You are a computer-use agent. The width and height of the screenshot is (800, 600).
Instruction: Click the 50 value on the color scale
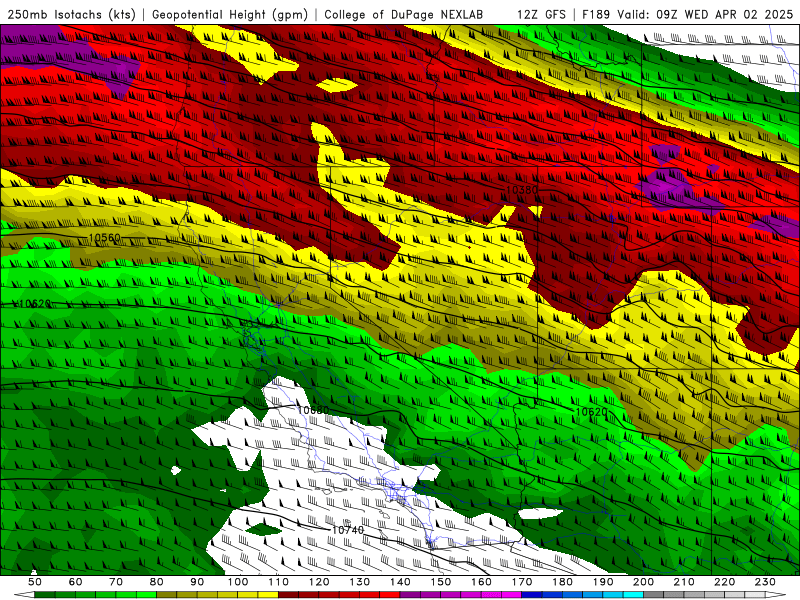(35, 582)
